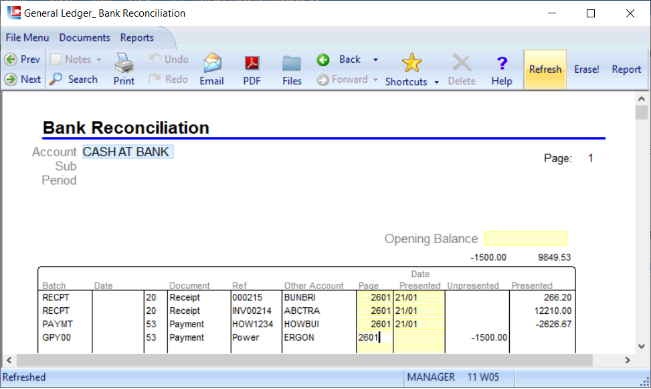Click Date Presented field in ERGON row
Viewport: 651px width, 389px height.
pyautogui.click(x=419, y=337)
